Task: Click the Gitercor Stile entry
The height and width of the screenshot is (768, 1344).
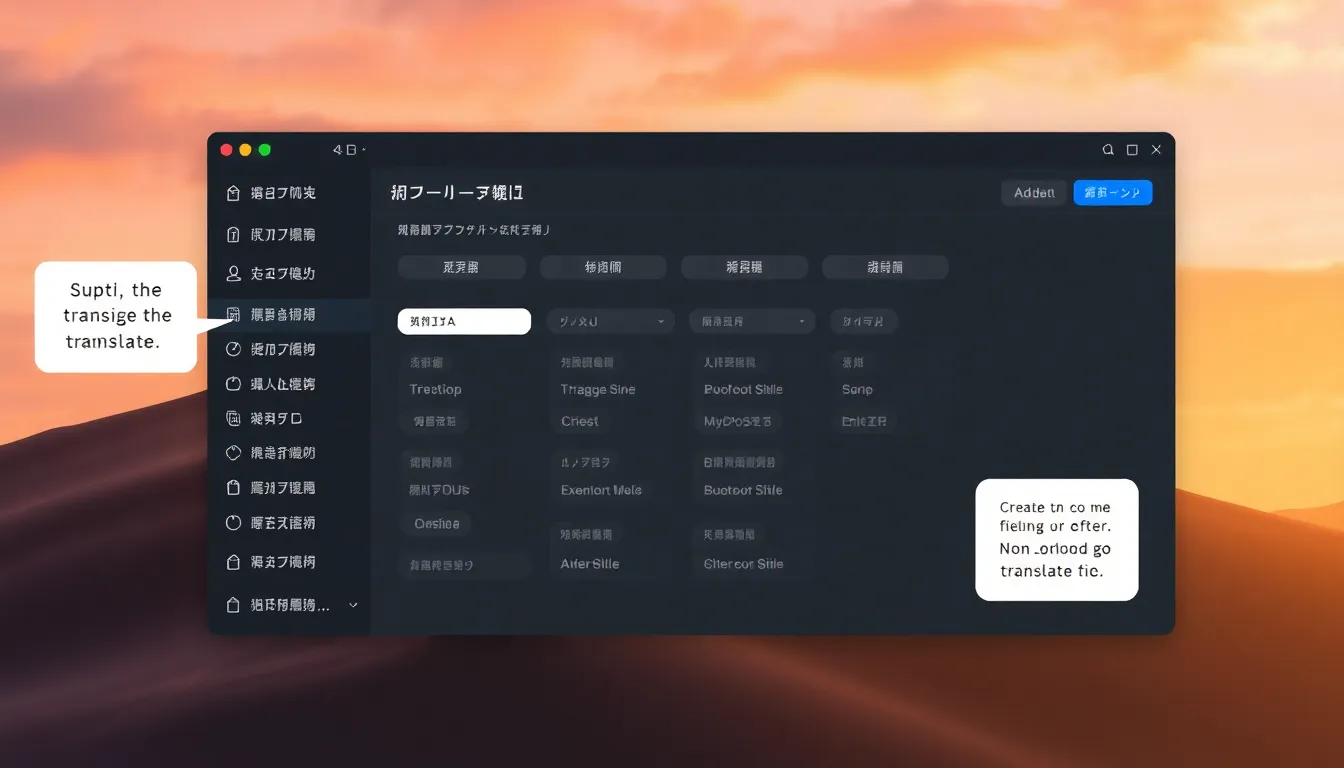Action: coord(743,564)
